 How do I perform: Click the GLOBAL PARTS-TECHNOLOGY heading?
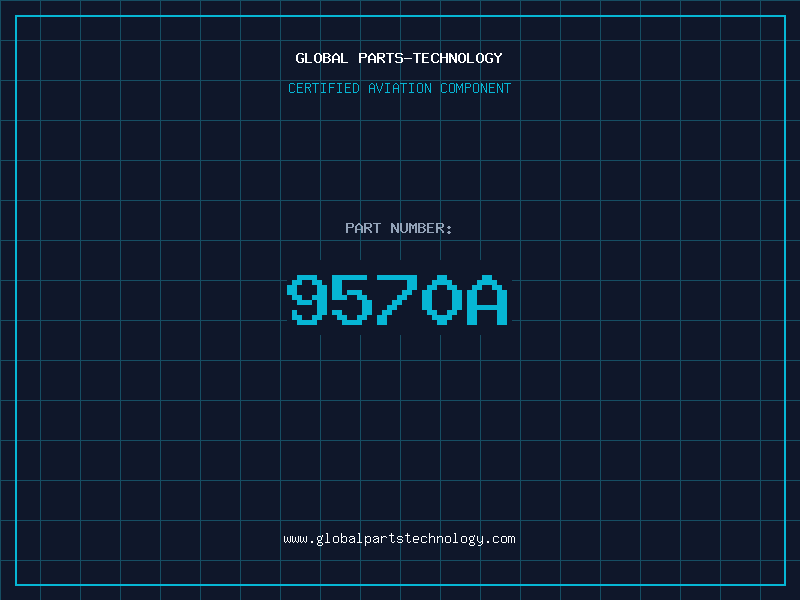(x=399, y=58)
